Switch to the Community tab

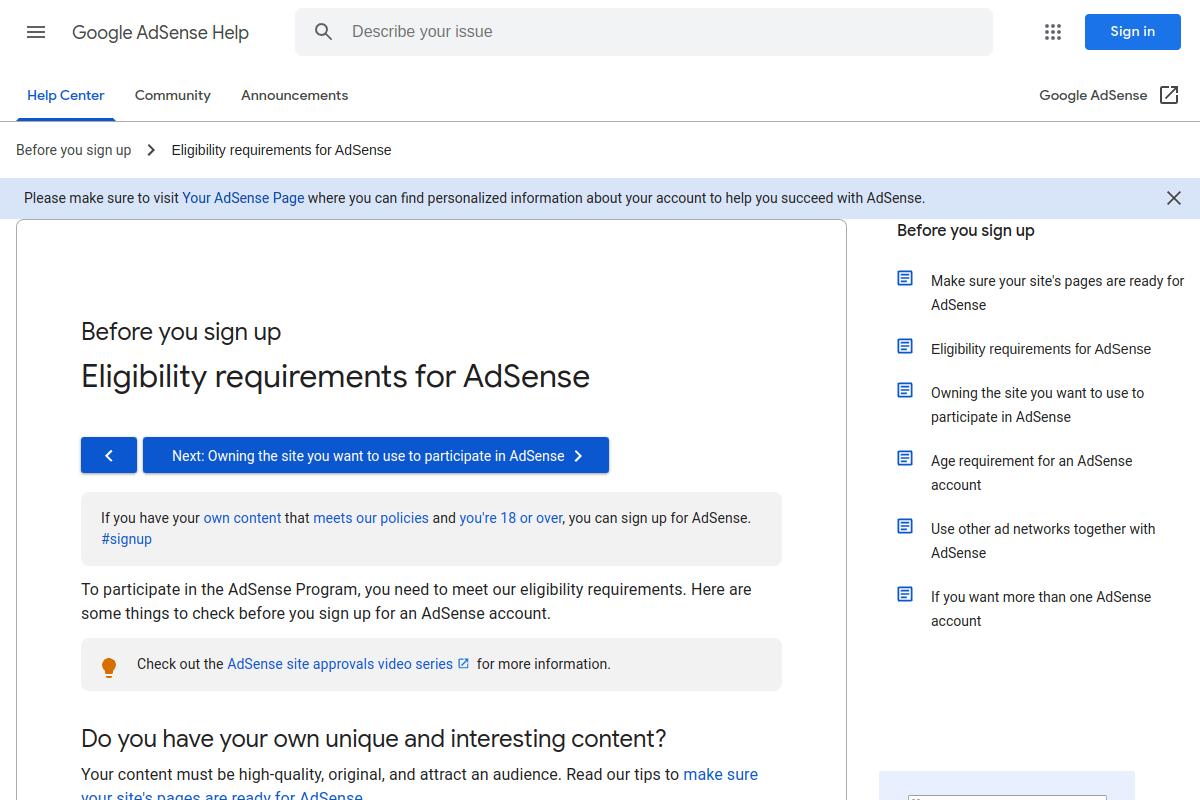pos(172,95)
